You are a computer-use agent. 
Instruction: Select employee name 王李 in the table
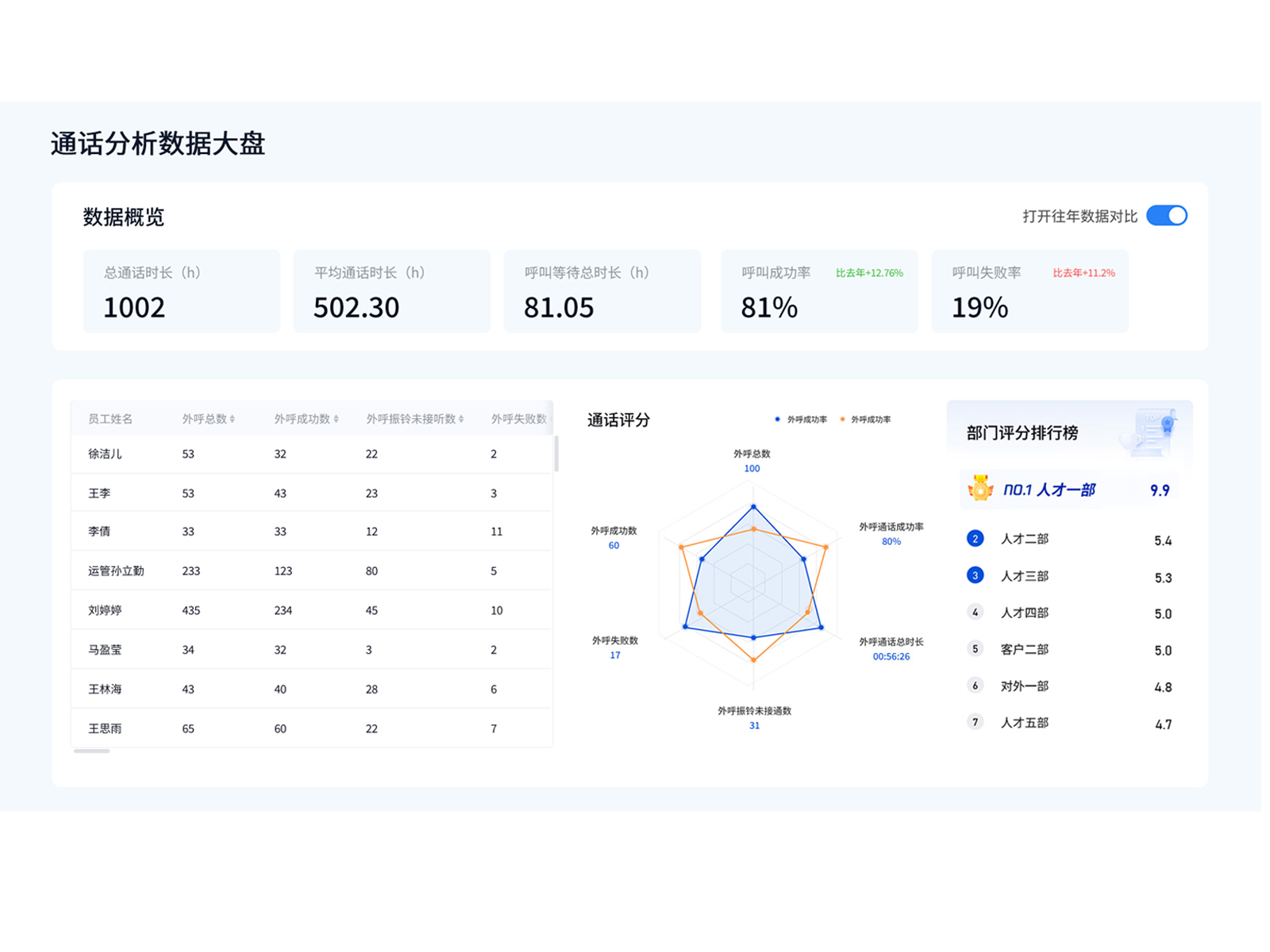click(99, 493)
